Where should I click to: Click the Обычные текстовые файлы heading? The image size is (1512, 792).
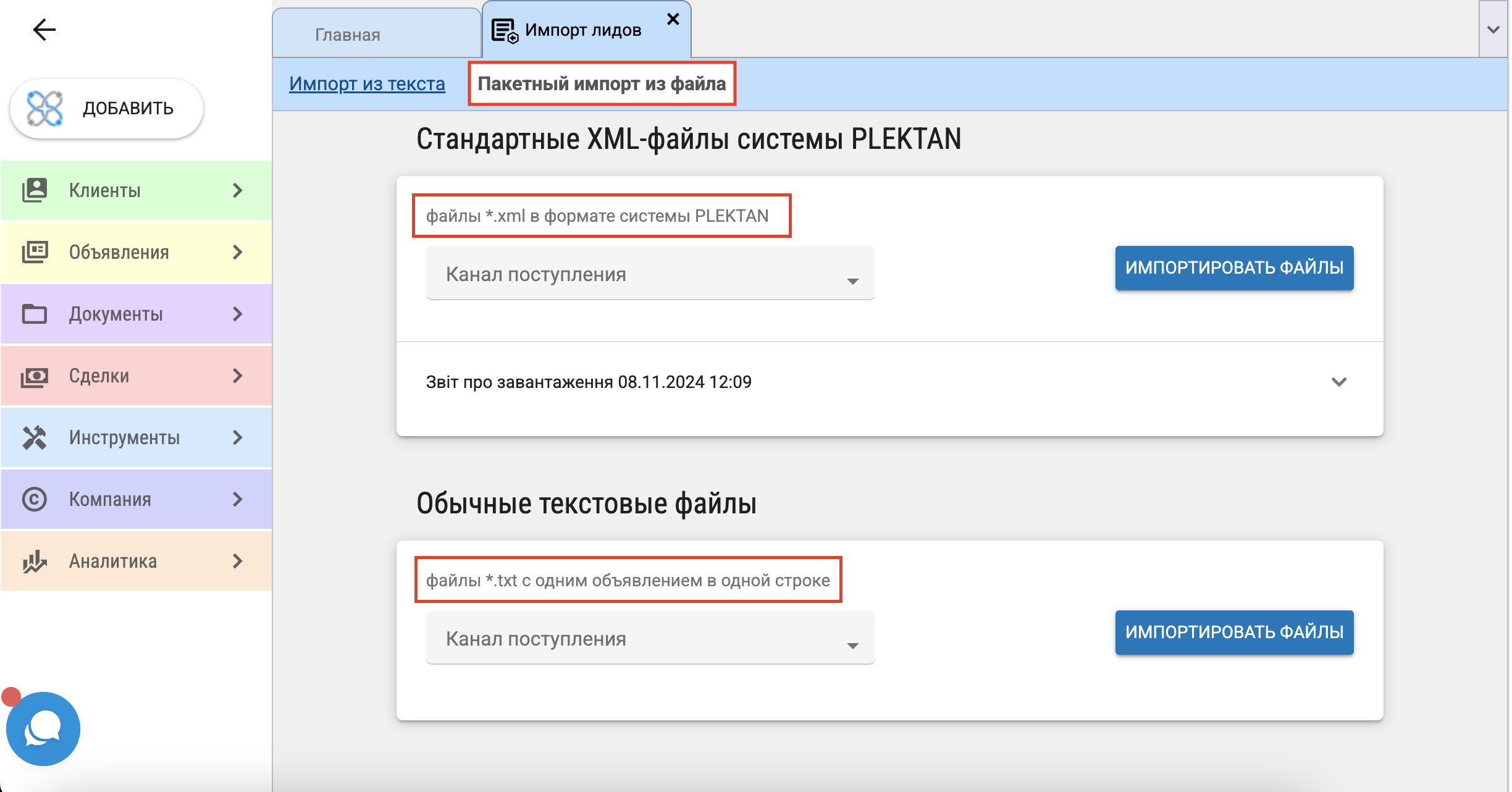[586, 503]
